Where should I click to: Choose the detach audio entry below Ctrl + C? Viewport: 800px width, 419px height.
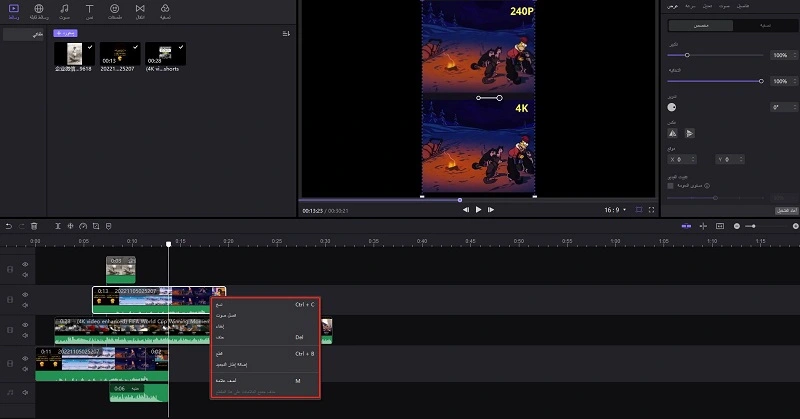click(265, 315)
